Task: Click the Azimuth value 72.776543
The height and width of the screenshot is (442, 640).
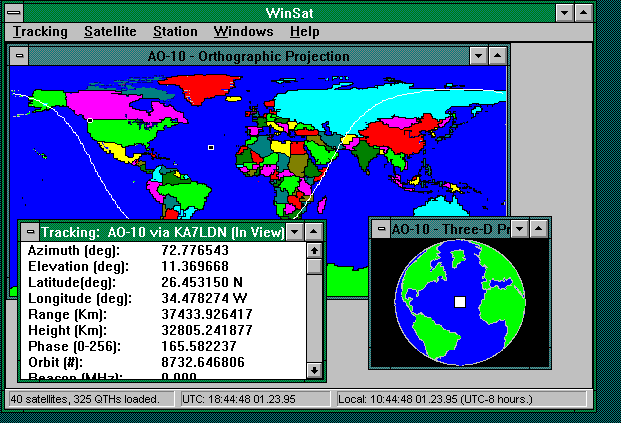Action: point(195,250)
